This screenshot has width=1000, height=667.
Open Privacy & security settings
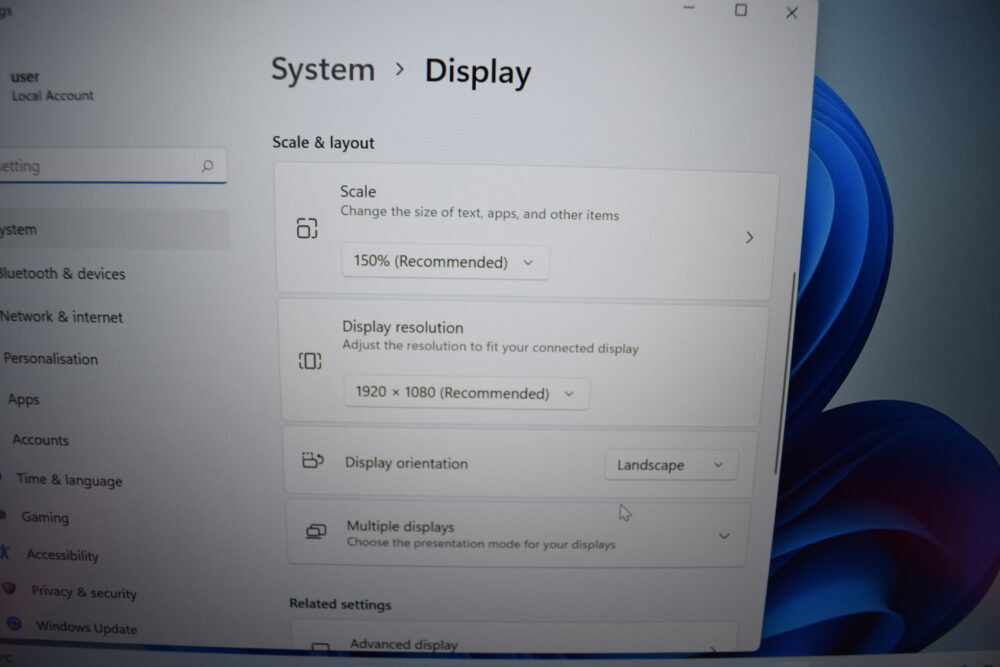click(x=84, y=592)
